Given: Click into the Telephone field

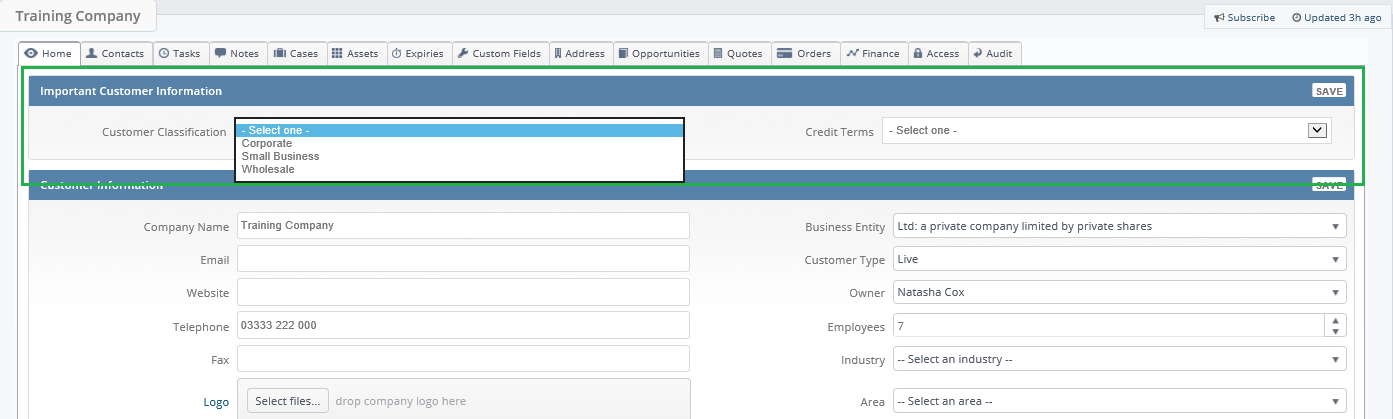Looking at the screenshot, I should pyautogui.click(x=463, y=325).
